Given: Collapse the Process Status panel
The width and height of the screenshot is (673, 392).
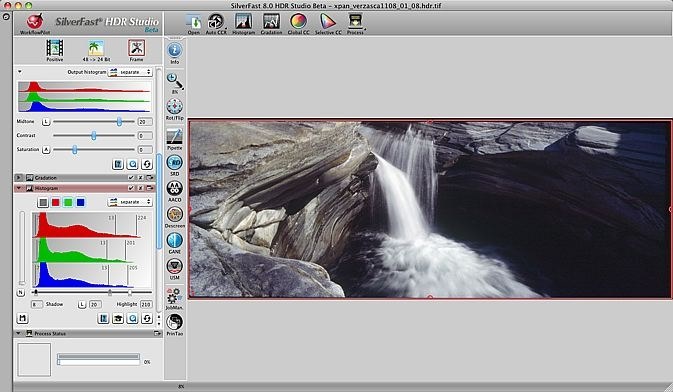Looking at the screenshot, I should coord(18,333).
